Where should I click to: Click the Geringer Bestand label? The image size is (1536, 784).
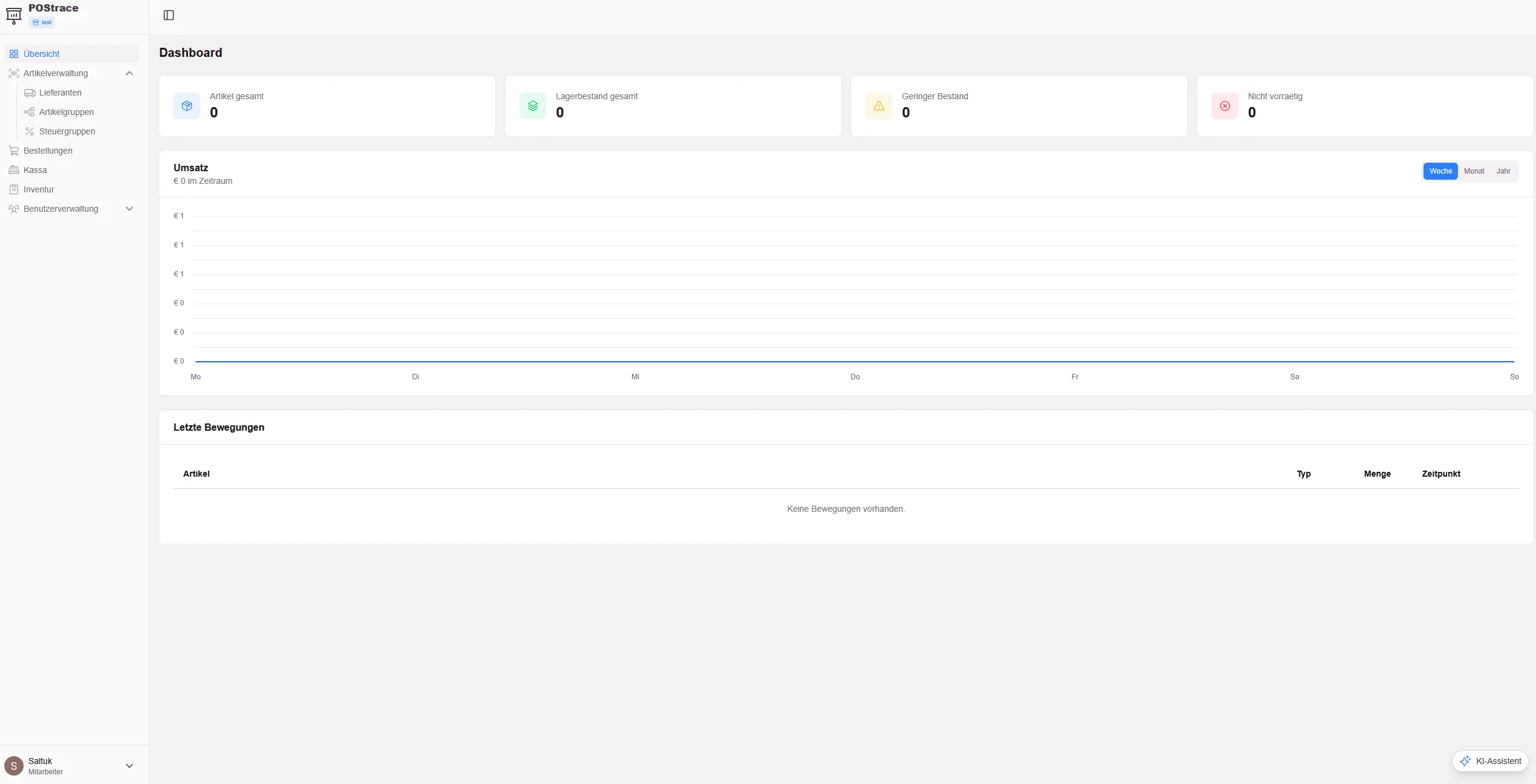[x=935, y=96]
